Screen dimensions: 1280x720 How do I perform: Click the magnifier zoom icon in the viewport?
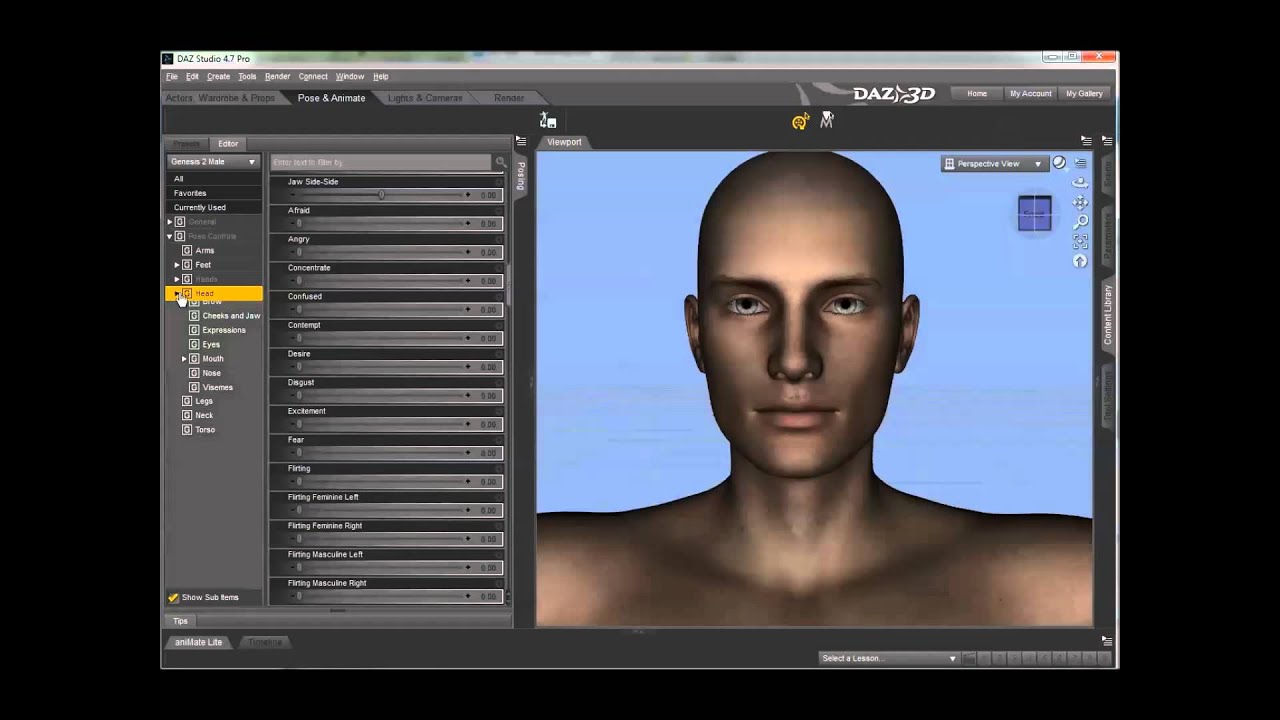1080,222
